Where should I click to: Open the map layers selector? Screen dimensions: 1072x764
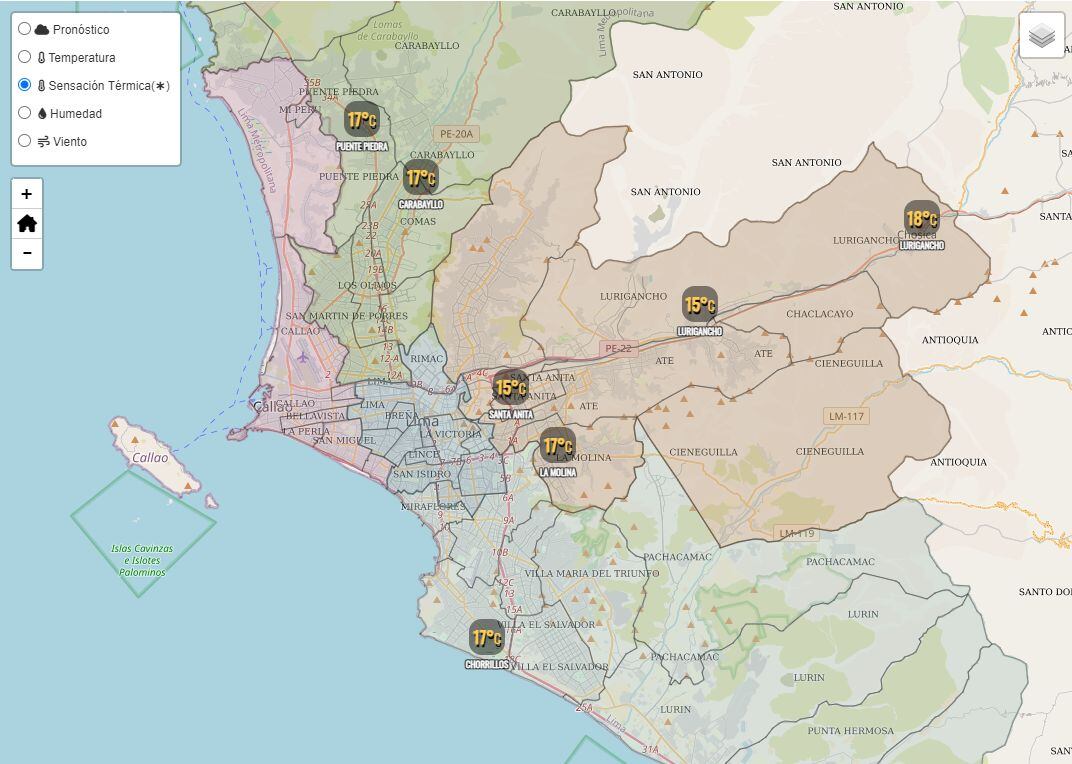point(1042,34)
